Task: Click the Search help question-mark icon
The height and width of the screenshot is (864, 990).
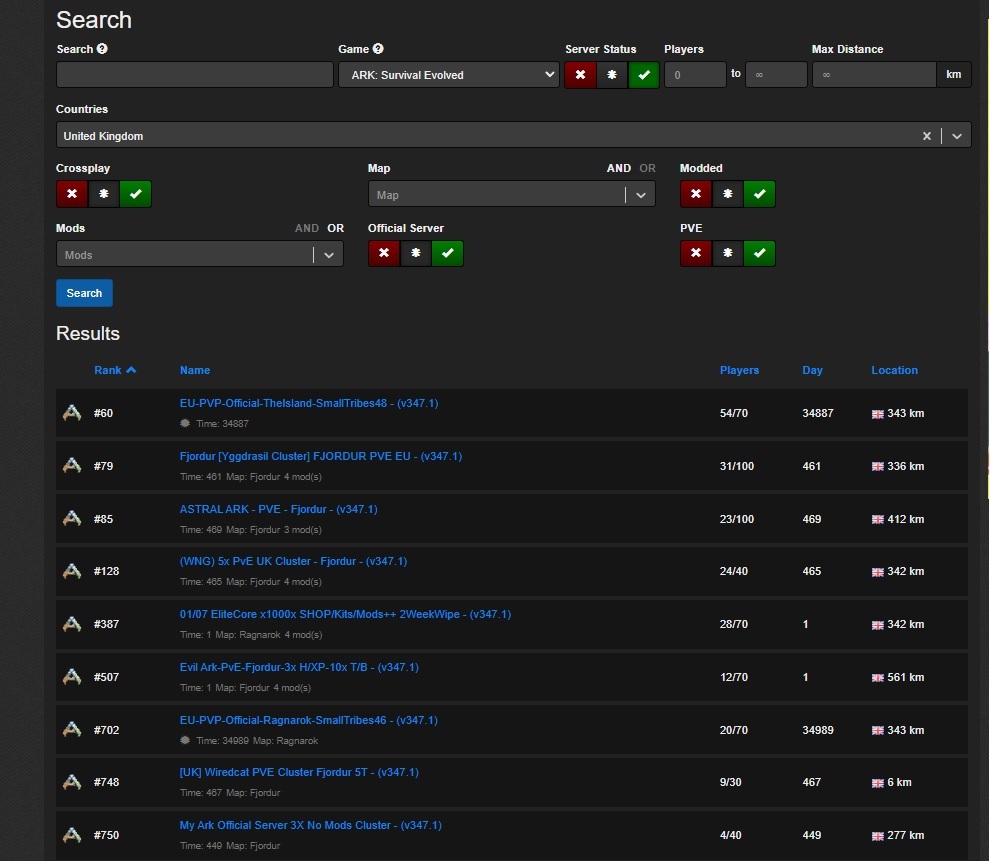Action: [x=102, y=49]
